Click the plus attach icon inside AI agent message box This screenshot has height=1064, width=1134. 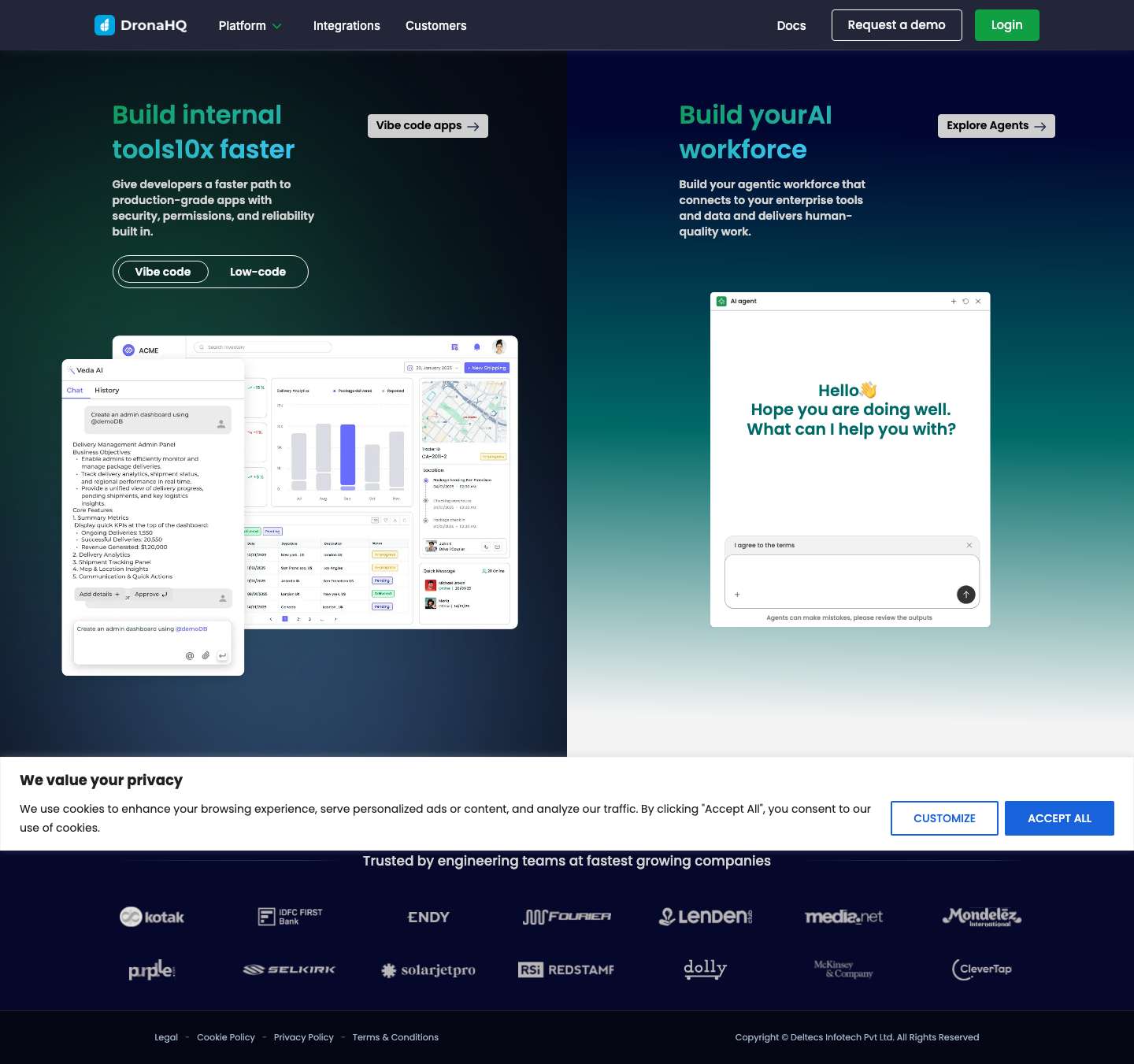(737, 594)
